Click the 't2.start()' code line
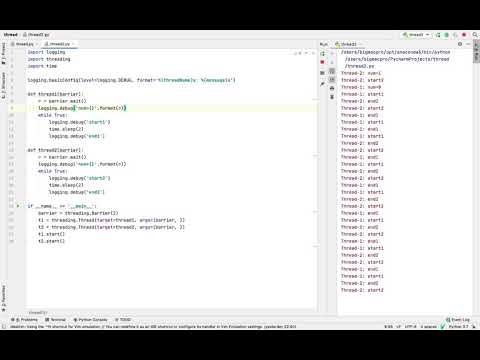The image size is (480, 360). [x=51, y=241]
